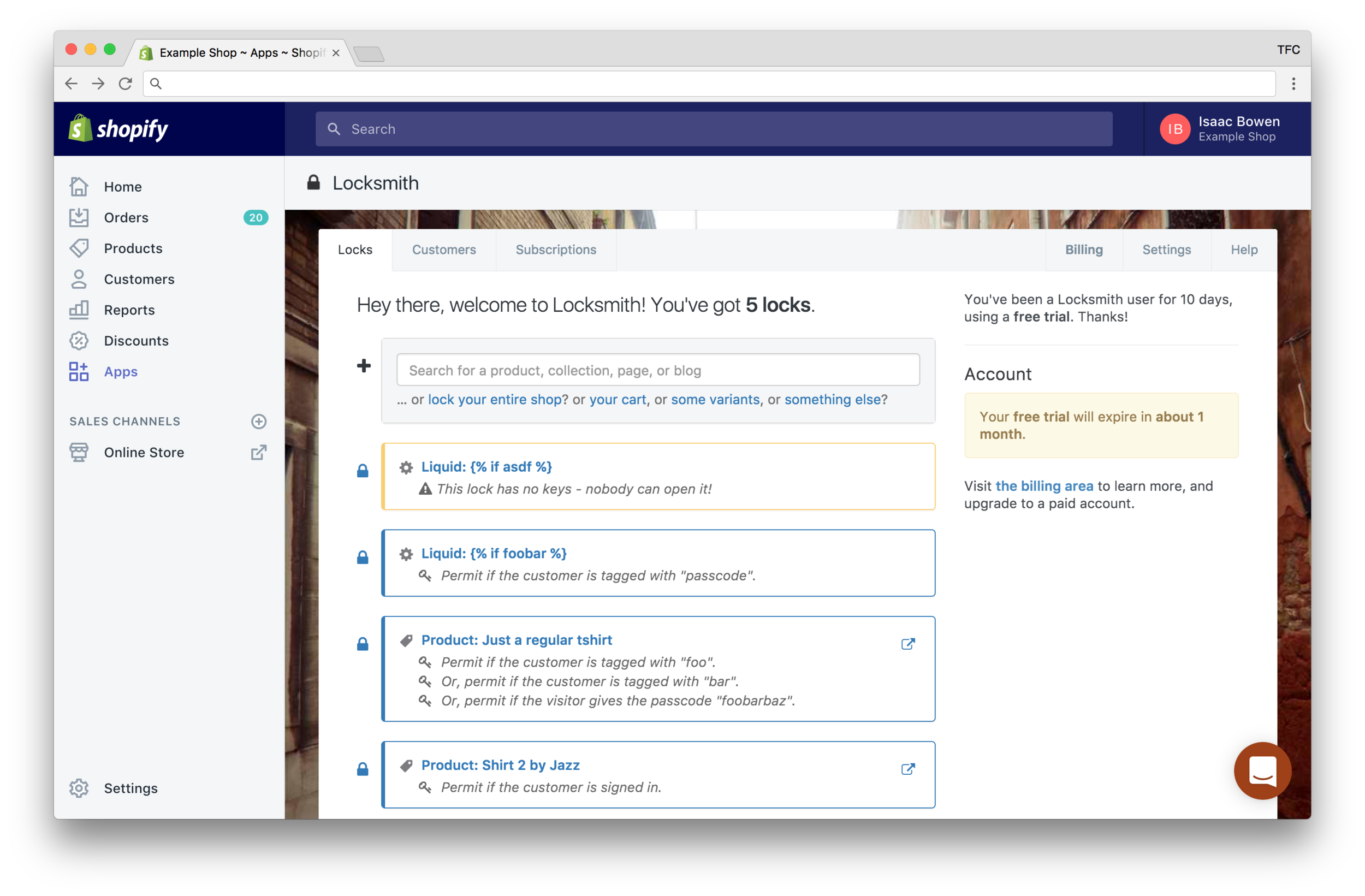The image size is (1365, 896).
Task: Click the Orders count badge 20
Action: point(256,217)
